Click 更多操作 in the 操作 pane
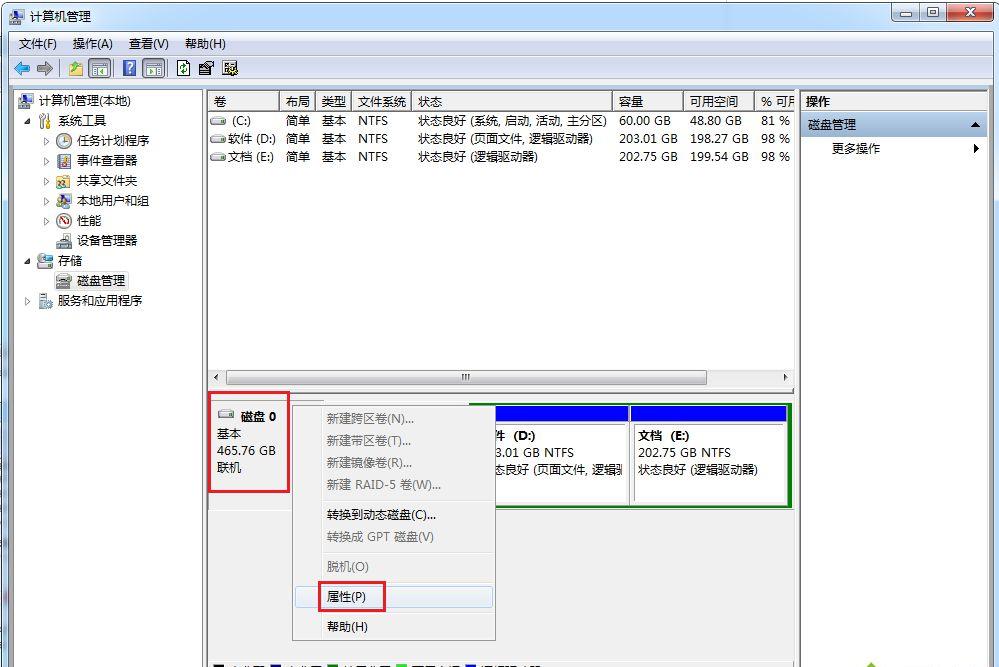This screenshot has width=999, height=667. tap(856, 148)
